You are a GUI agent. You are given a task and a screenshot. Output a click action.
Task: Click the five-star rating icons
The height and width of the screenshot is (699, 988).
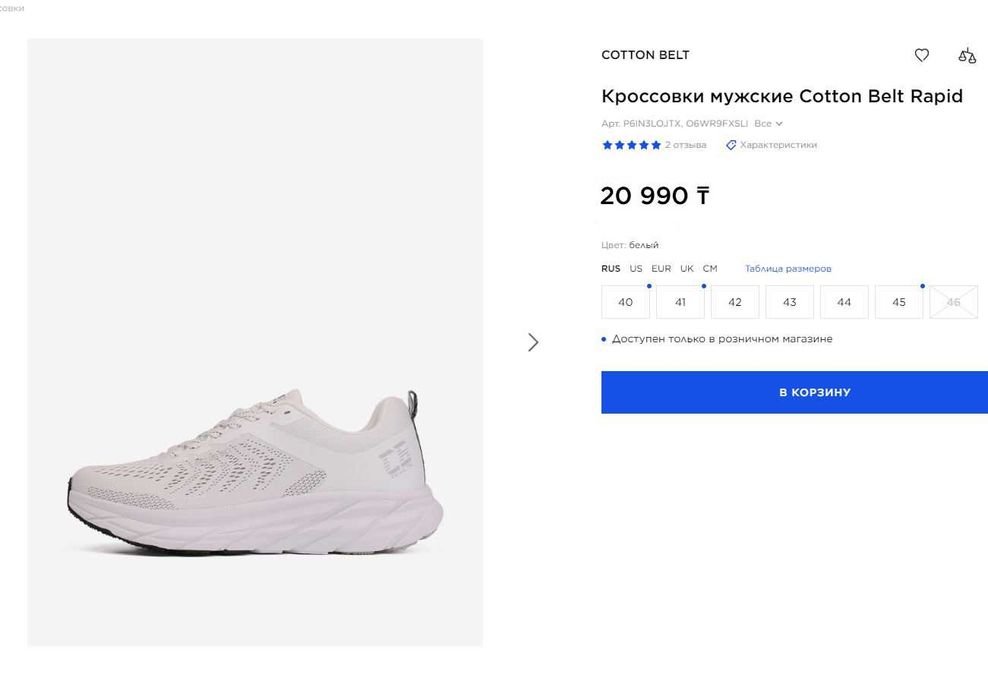tap(631, 145)
